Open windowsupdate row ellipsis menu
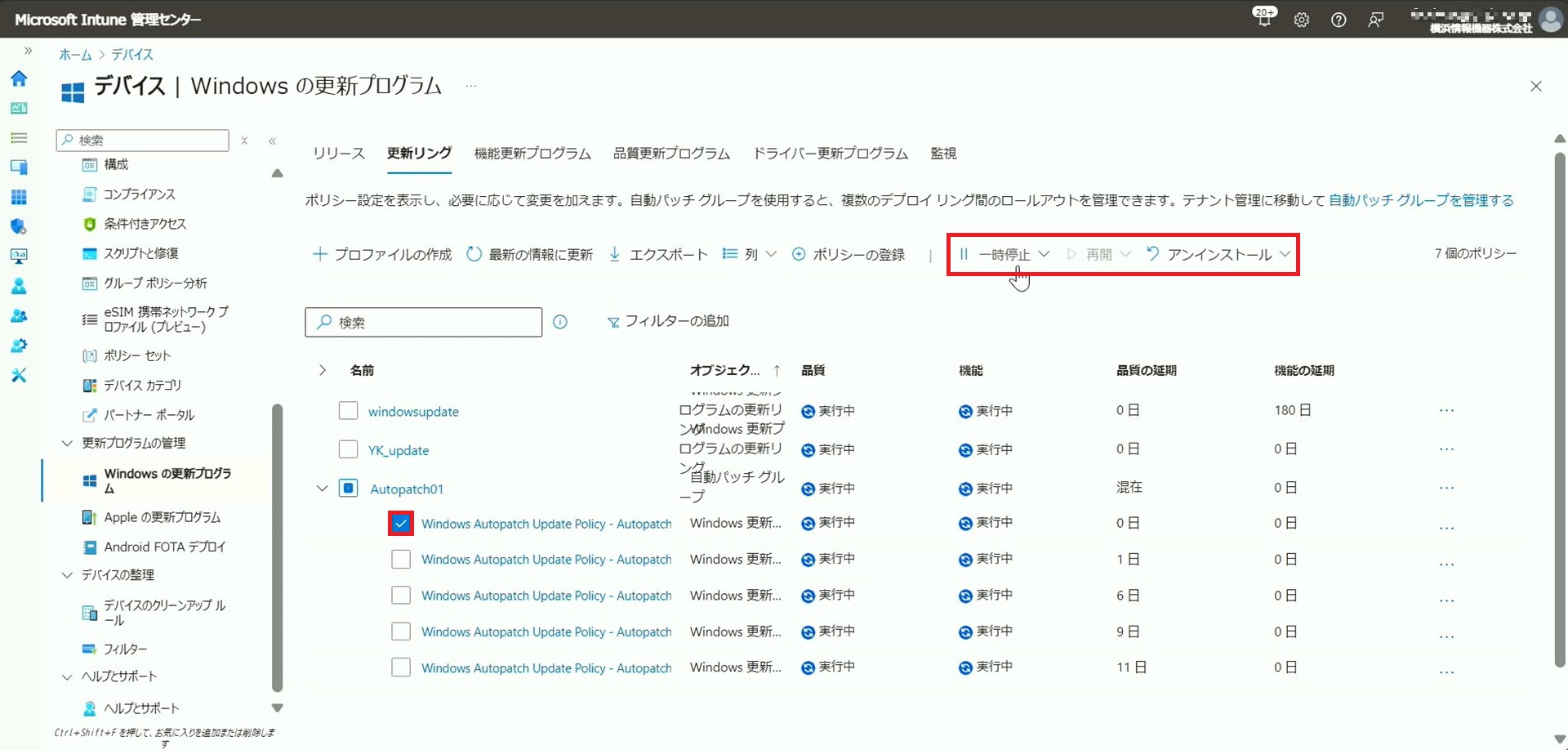 point(1447,410)
